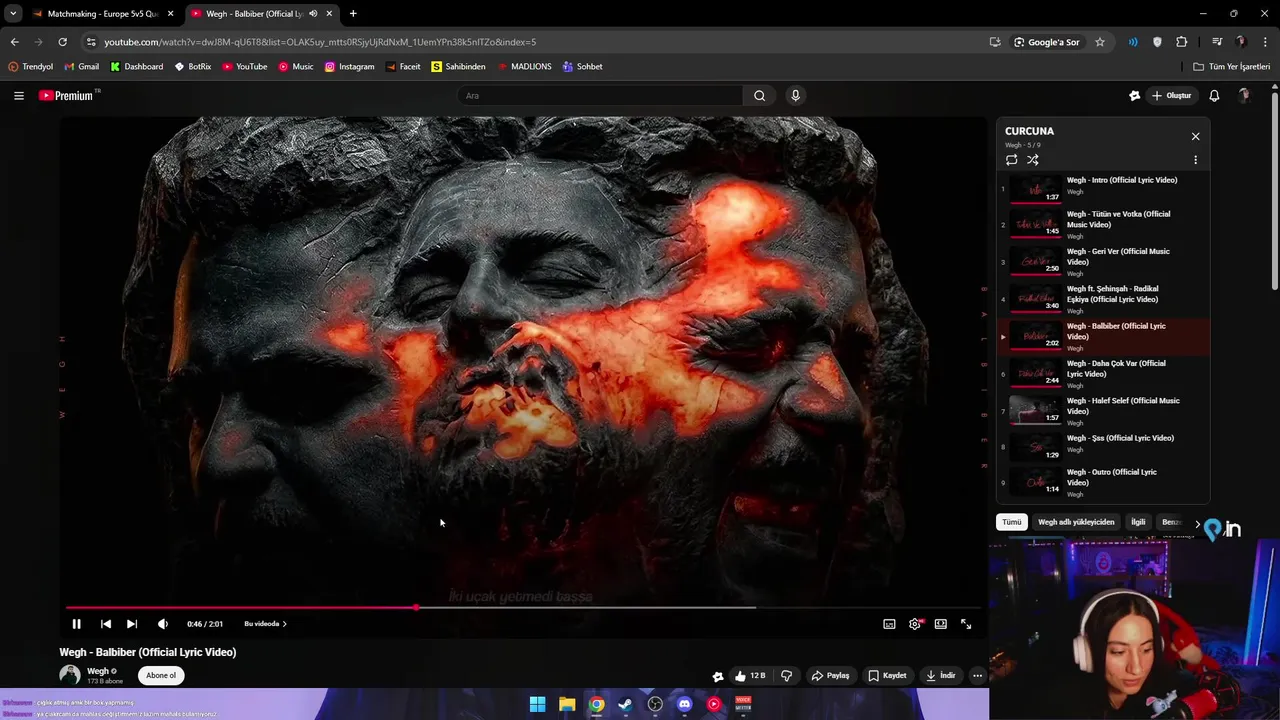The image size is (1280, 720).
Task: Focus the YouTube 'Ara' search box
Action: (x=600, y=96)
